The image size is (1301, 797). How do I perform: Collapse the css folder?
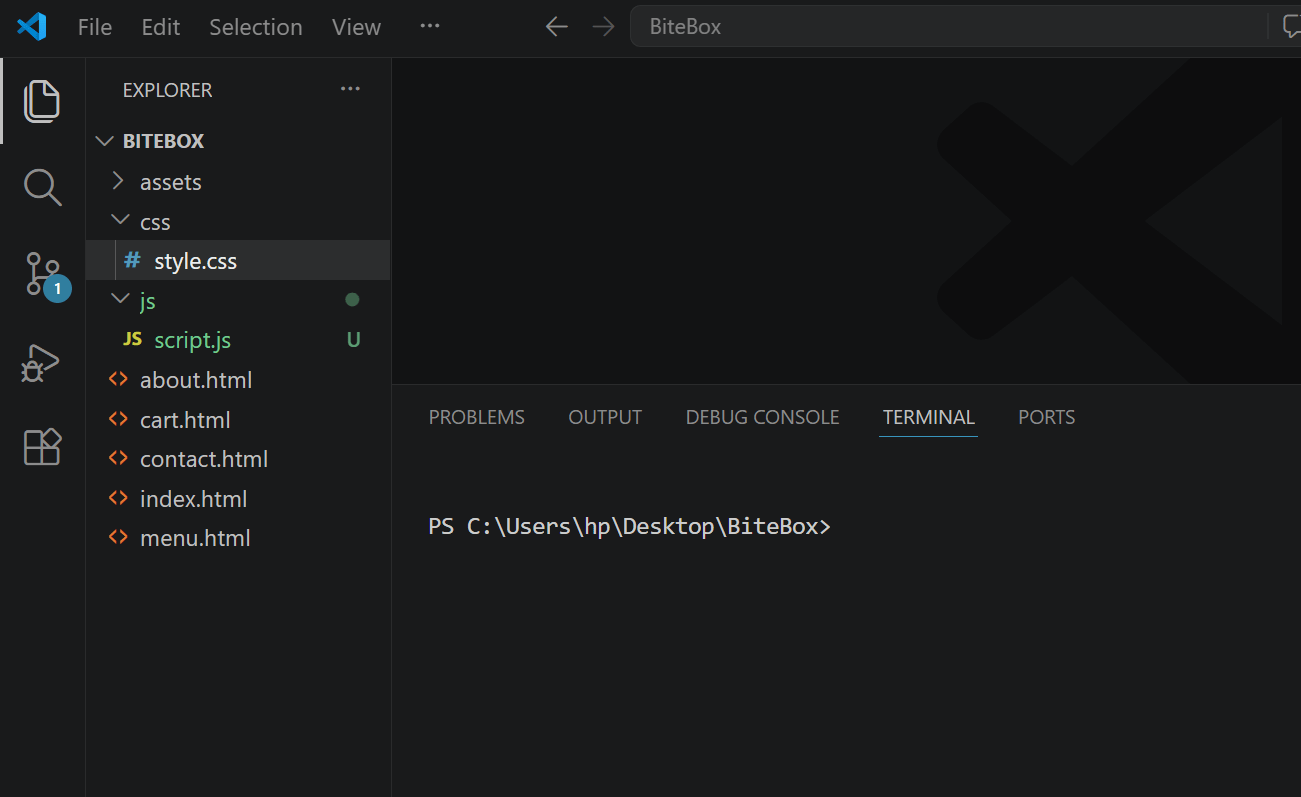click(x=120, y=221)
